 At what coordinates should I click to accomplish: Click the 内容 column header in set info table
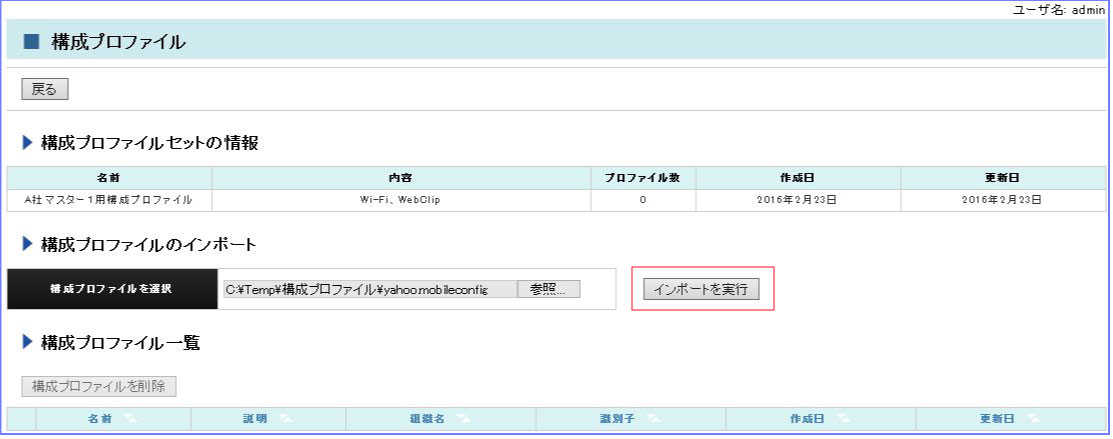401,178
